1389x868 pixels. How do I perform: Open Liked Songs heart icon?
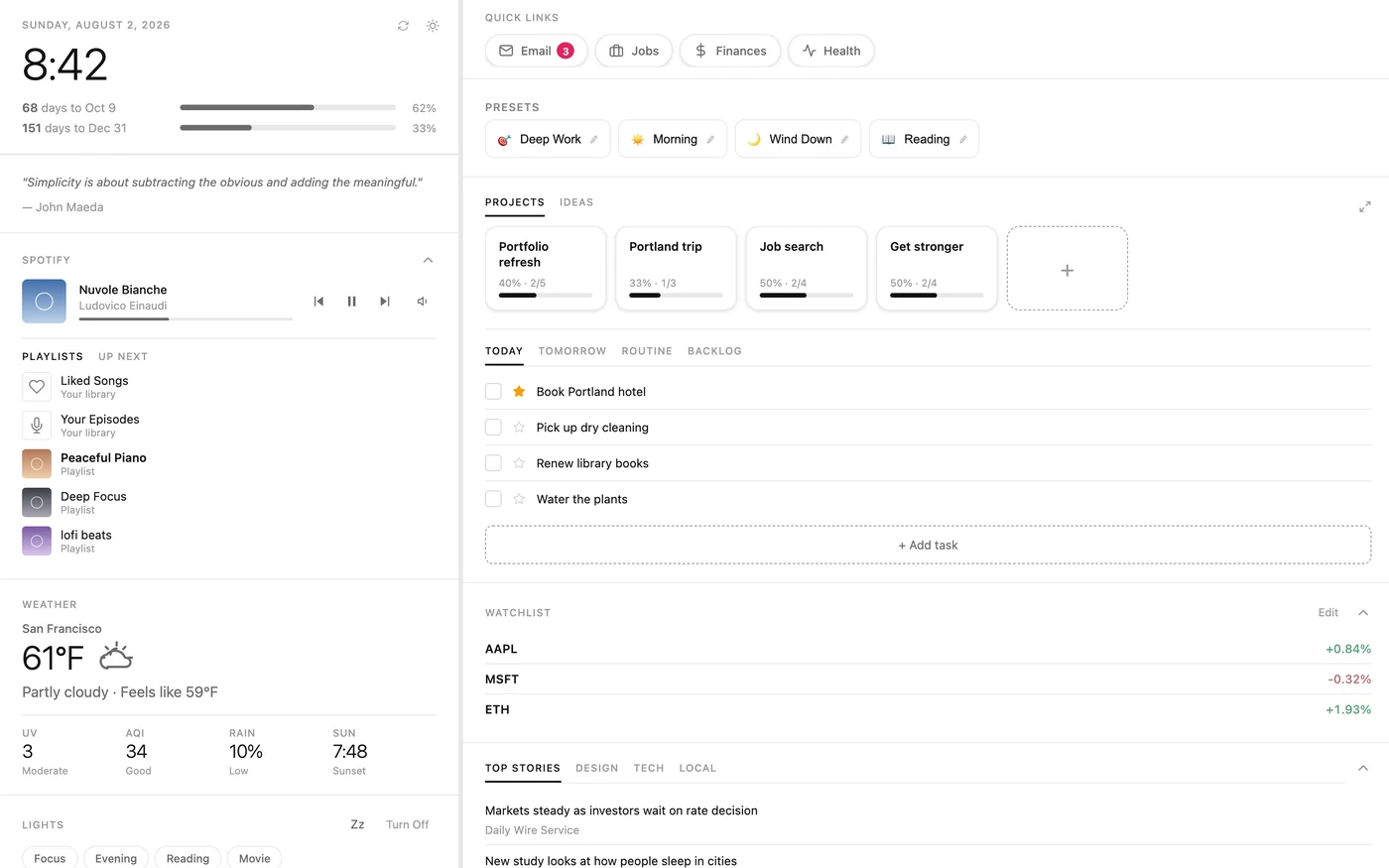coord(37,387)
